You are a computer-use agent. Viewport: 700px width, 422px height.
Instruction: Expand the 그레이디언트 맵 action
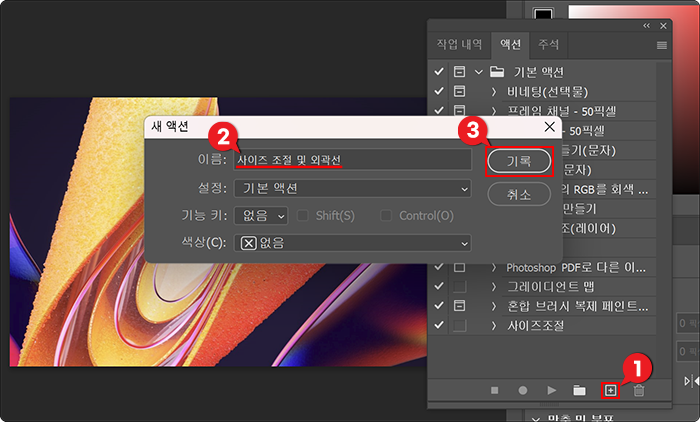[x=494, y=287]
